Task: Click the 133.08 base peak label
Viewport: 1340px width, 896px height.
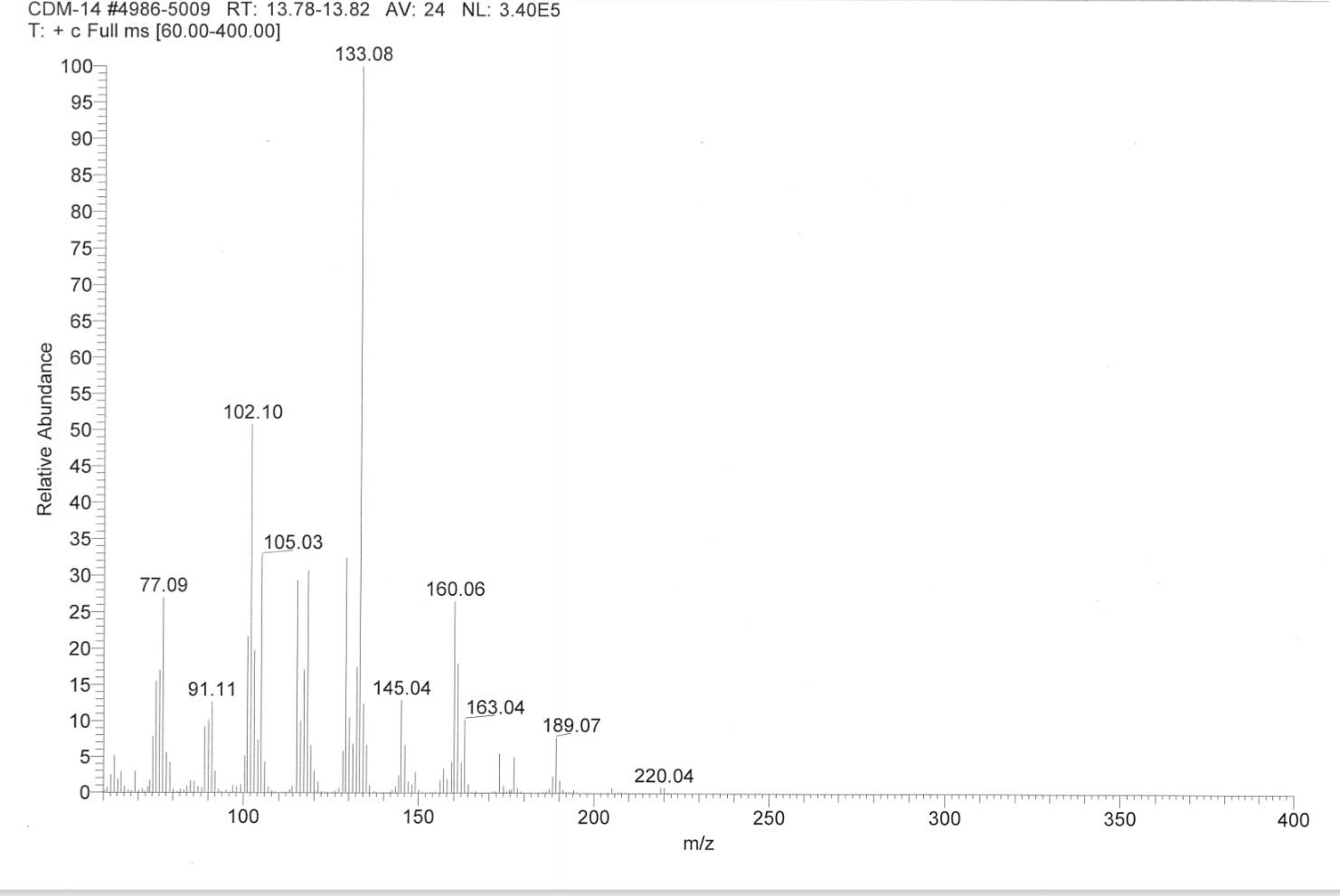Action: click(x=364, y=54)
